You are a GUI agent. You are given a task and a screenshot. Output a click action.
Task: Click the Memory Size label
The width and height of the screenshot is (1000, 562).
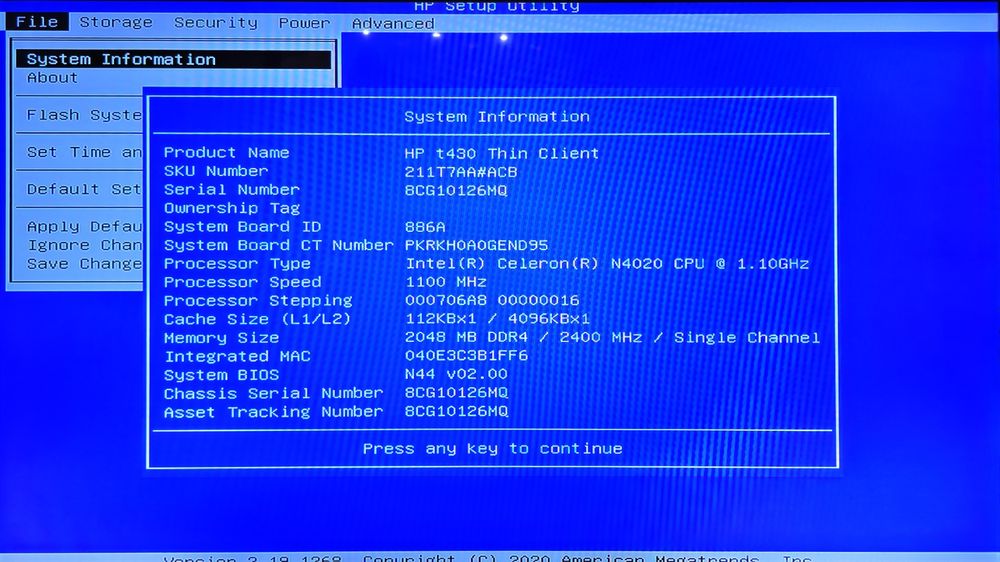[221, 337]
